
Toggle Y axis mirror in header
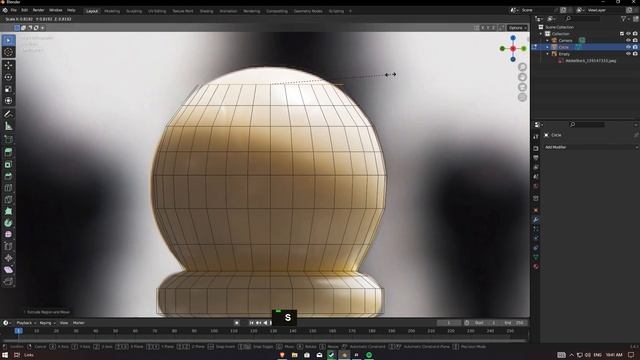point(488,28)
